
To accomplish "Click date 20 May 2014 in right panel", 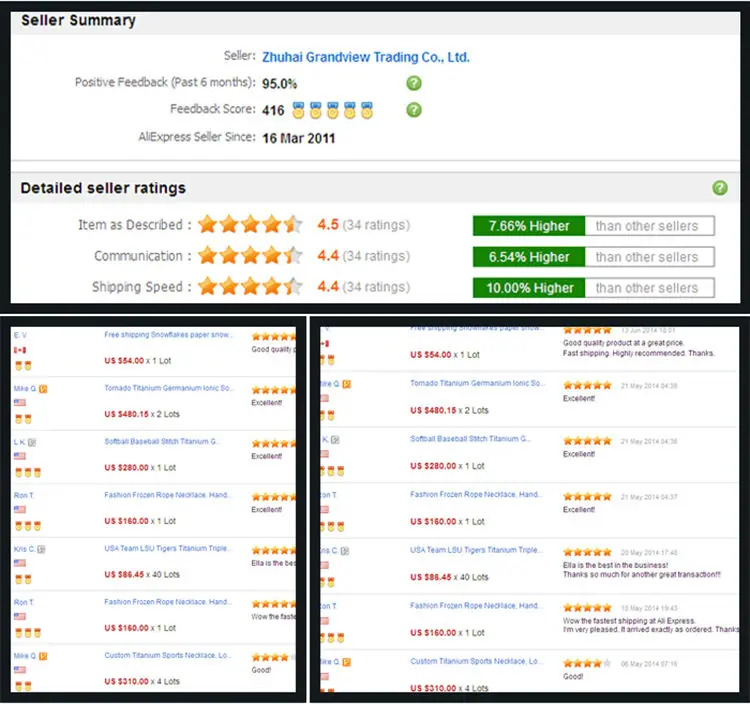I will point(649,552).
